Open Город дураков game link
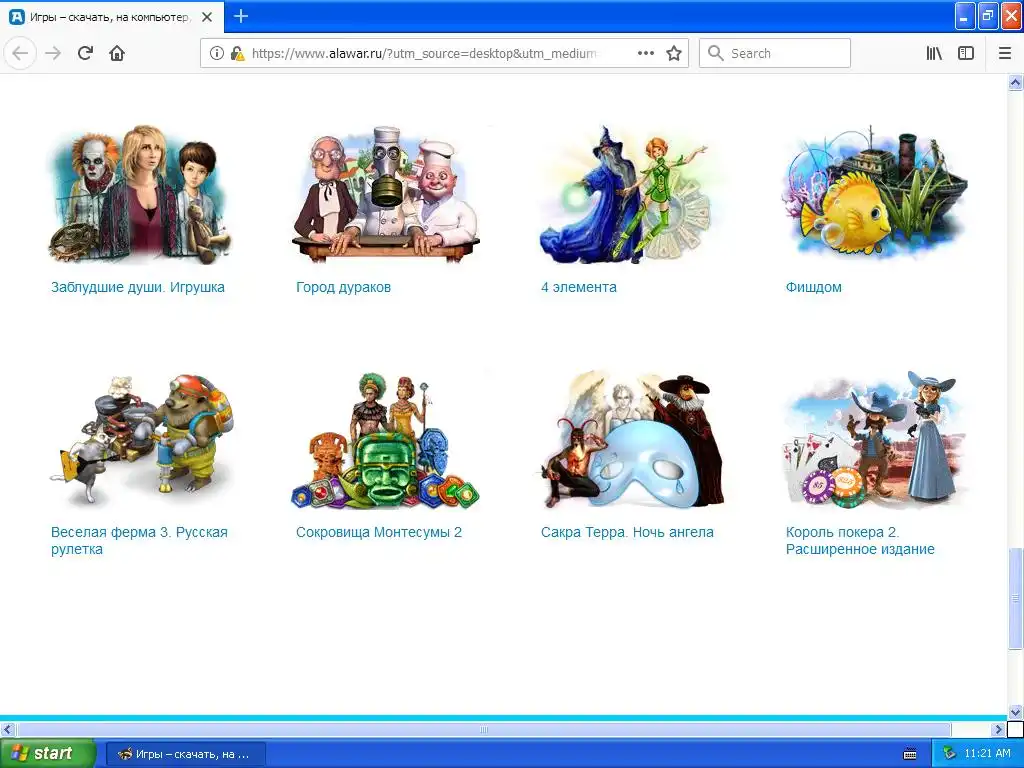This screenshot has height=768, width=1024. pos(344,287)
